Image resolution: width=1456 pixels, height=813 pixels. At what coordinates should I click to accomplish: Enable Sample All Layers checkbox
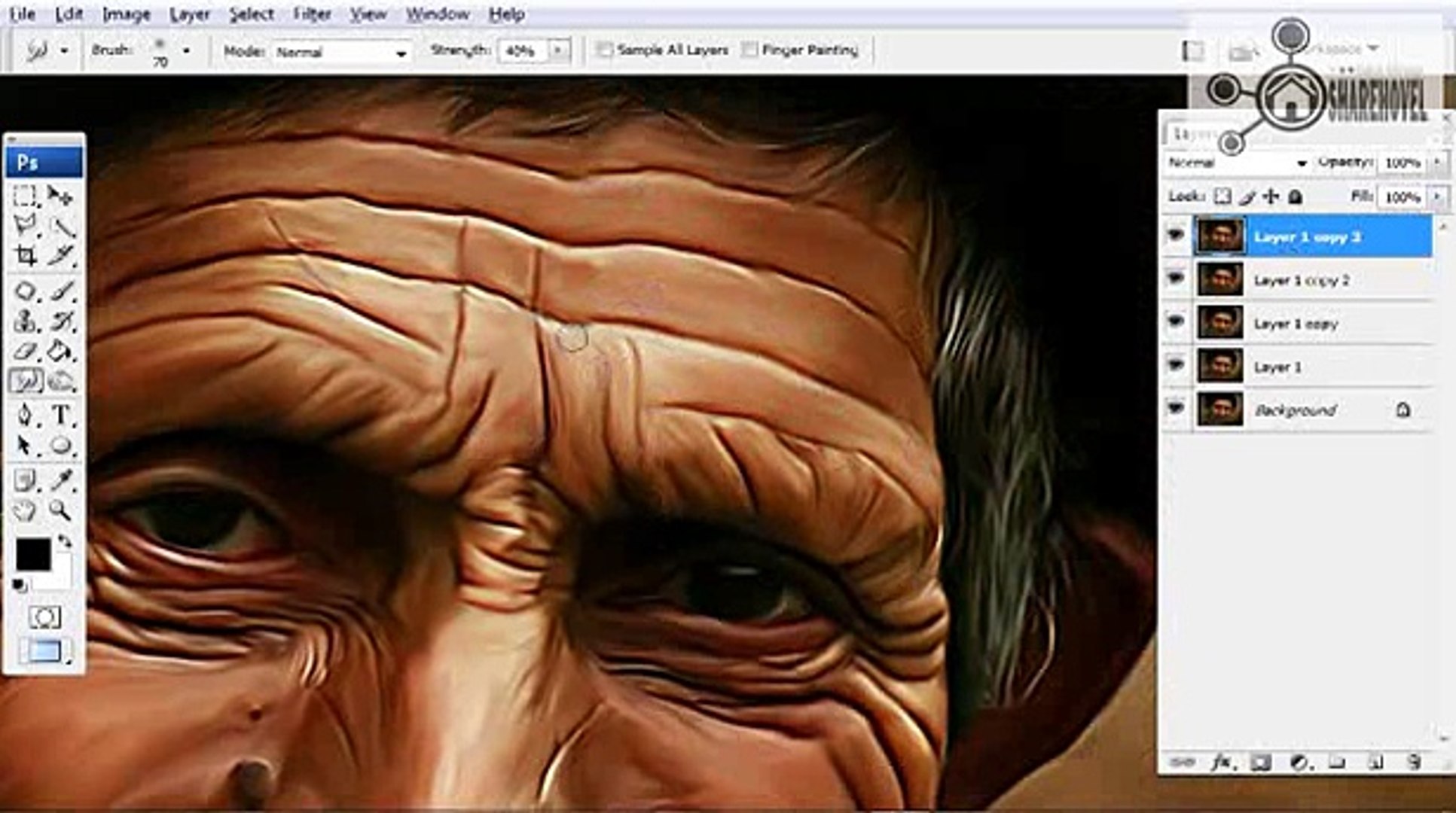pyautogui.click(x=604, y=50)
